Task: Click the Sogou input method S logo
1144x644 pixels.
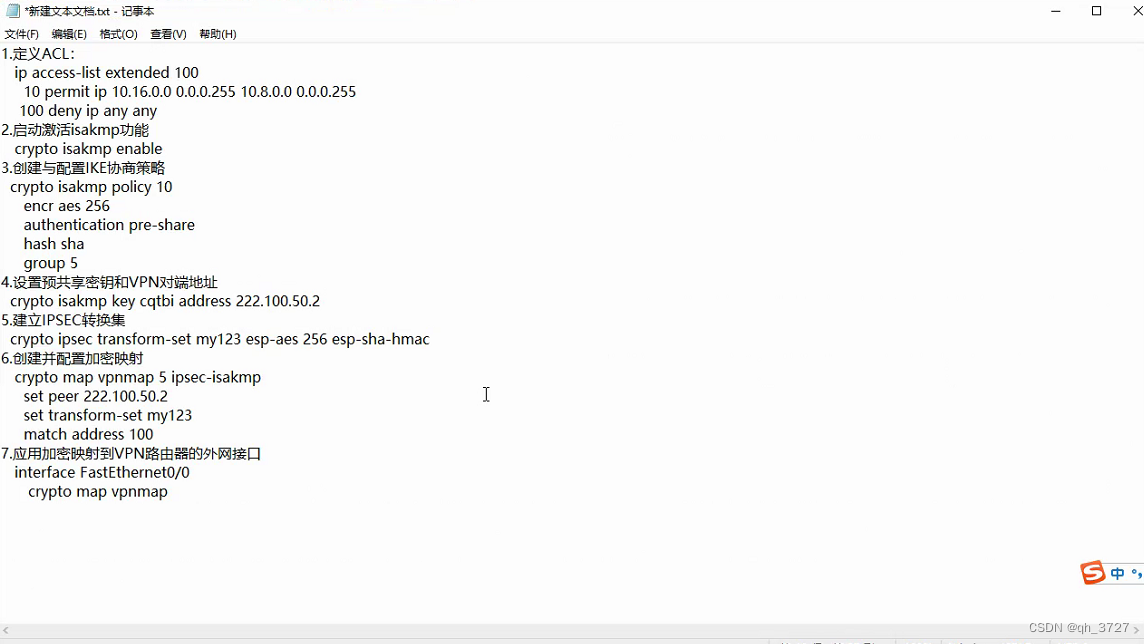Action: (x=1092, y=573)
